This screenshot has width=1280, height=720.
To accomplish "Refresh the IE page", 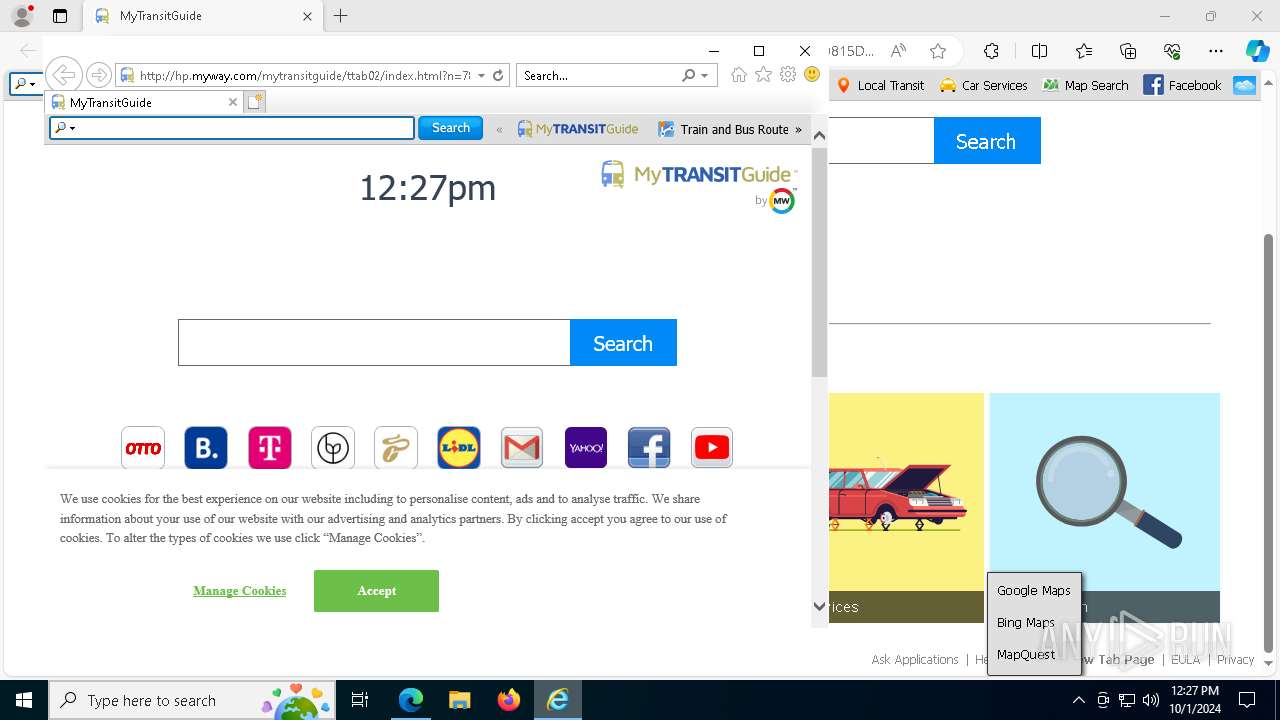I will click(x=498, y=75).
